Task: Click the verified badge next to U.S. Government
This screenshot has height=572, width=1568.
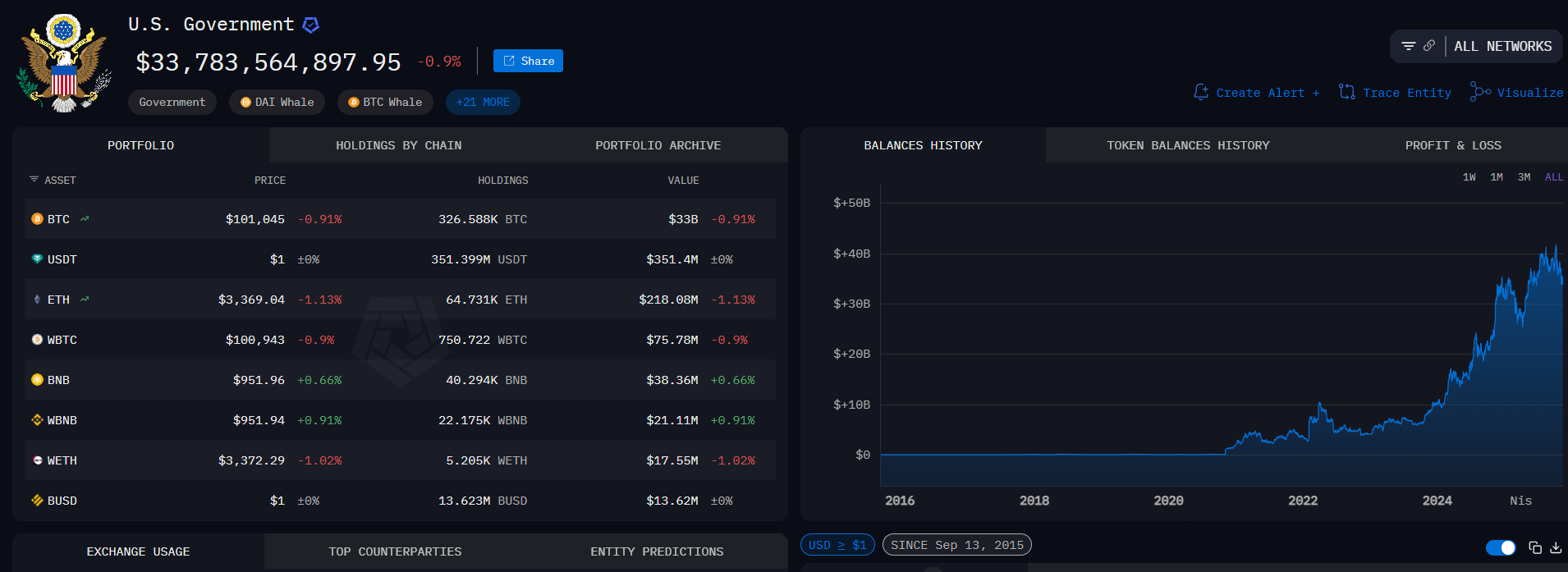Action: (x=310, y=25)
